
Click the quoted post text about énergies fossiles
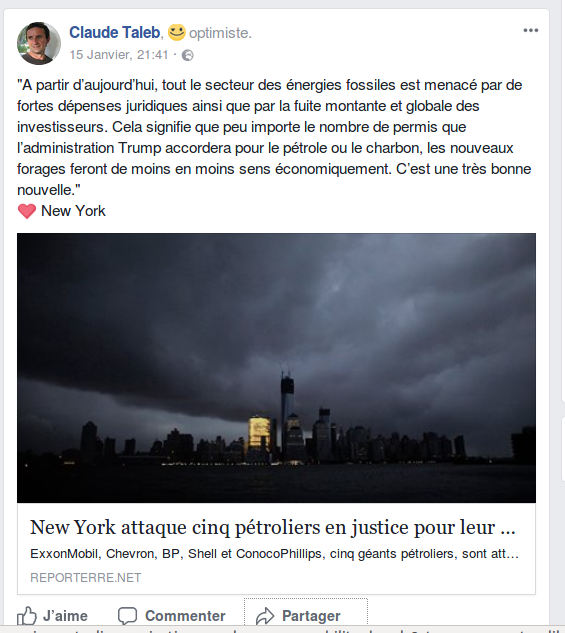pos(274,137)
